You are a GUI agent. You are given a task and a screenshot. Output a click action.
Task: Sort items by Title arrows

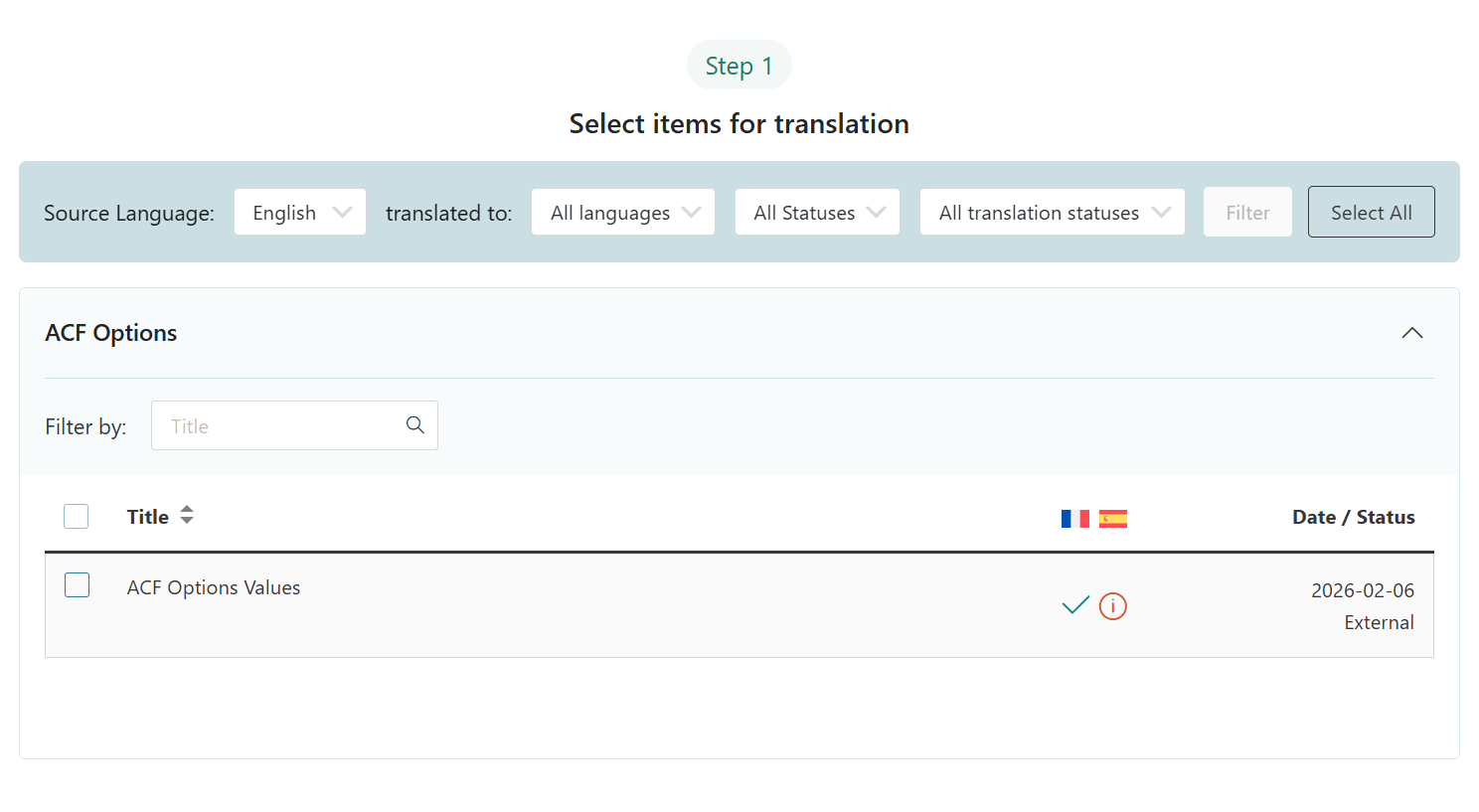pos(187,515)
